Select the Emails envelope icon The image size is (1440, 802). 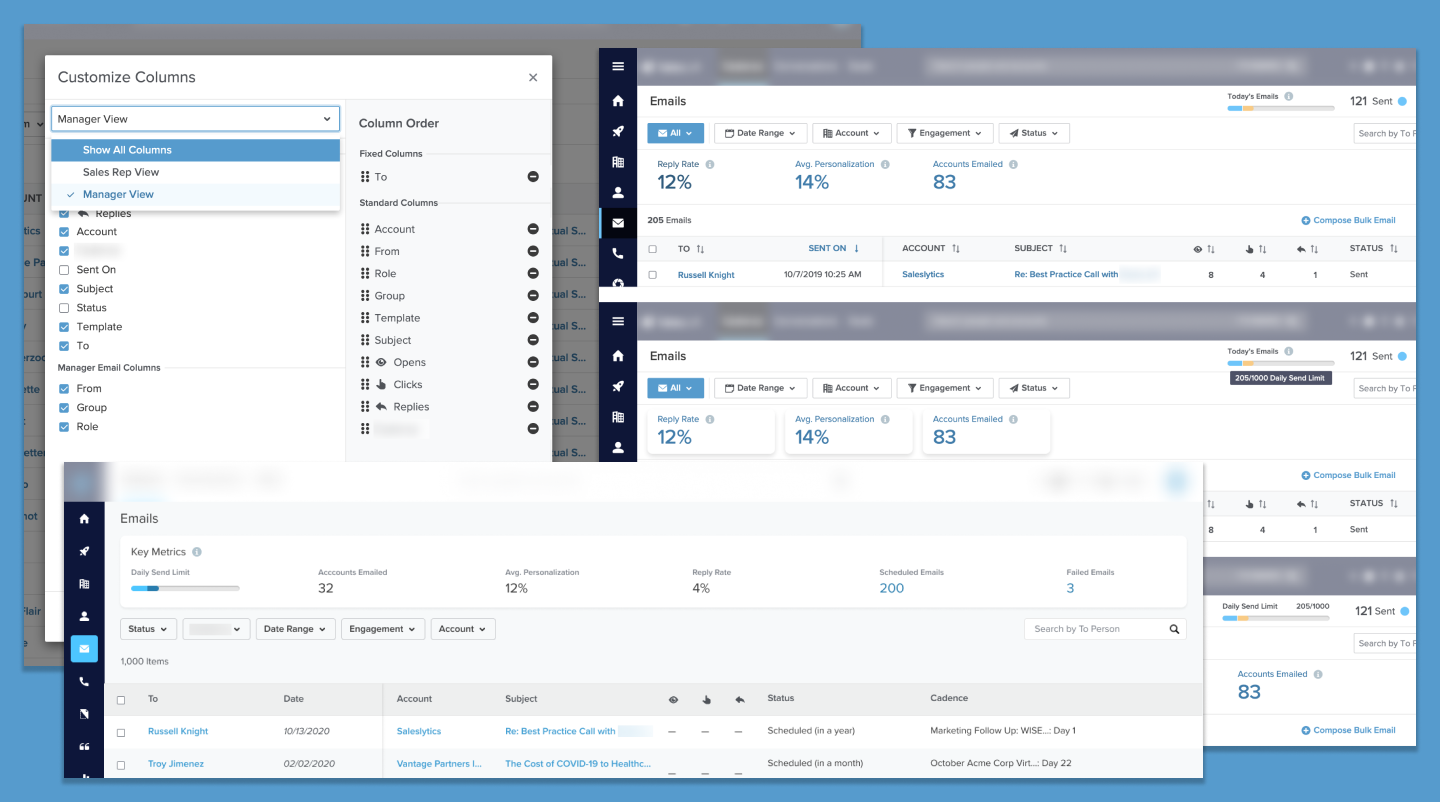point(84,648)
